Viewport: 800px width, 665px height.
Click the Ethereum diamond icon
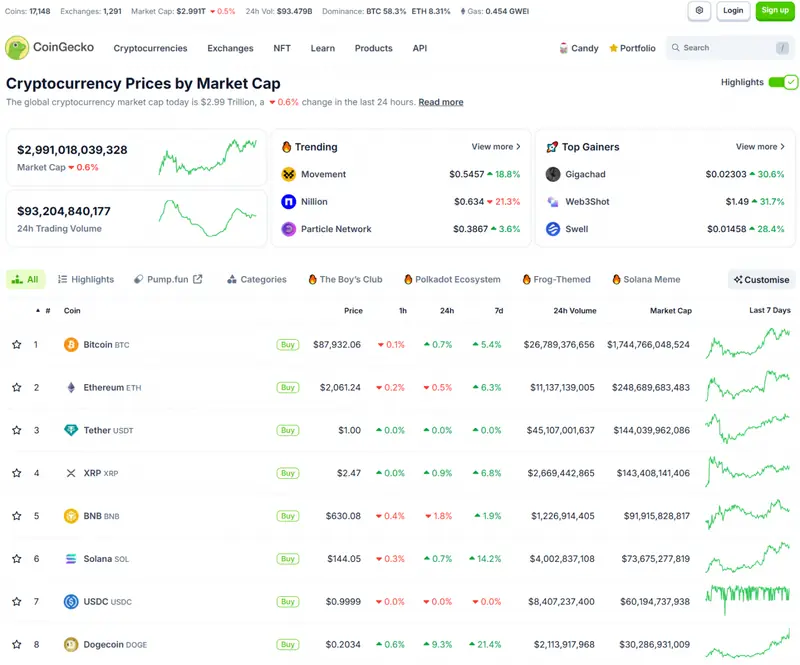coord(71,387)
